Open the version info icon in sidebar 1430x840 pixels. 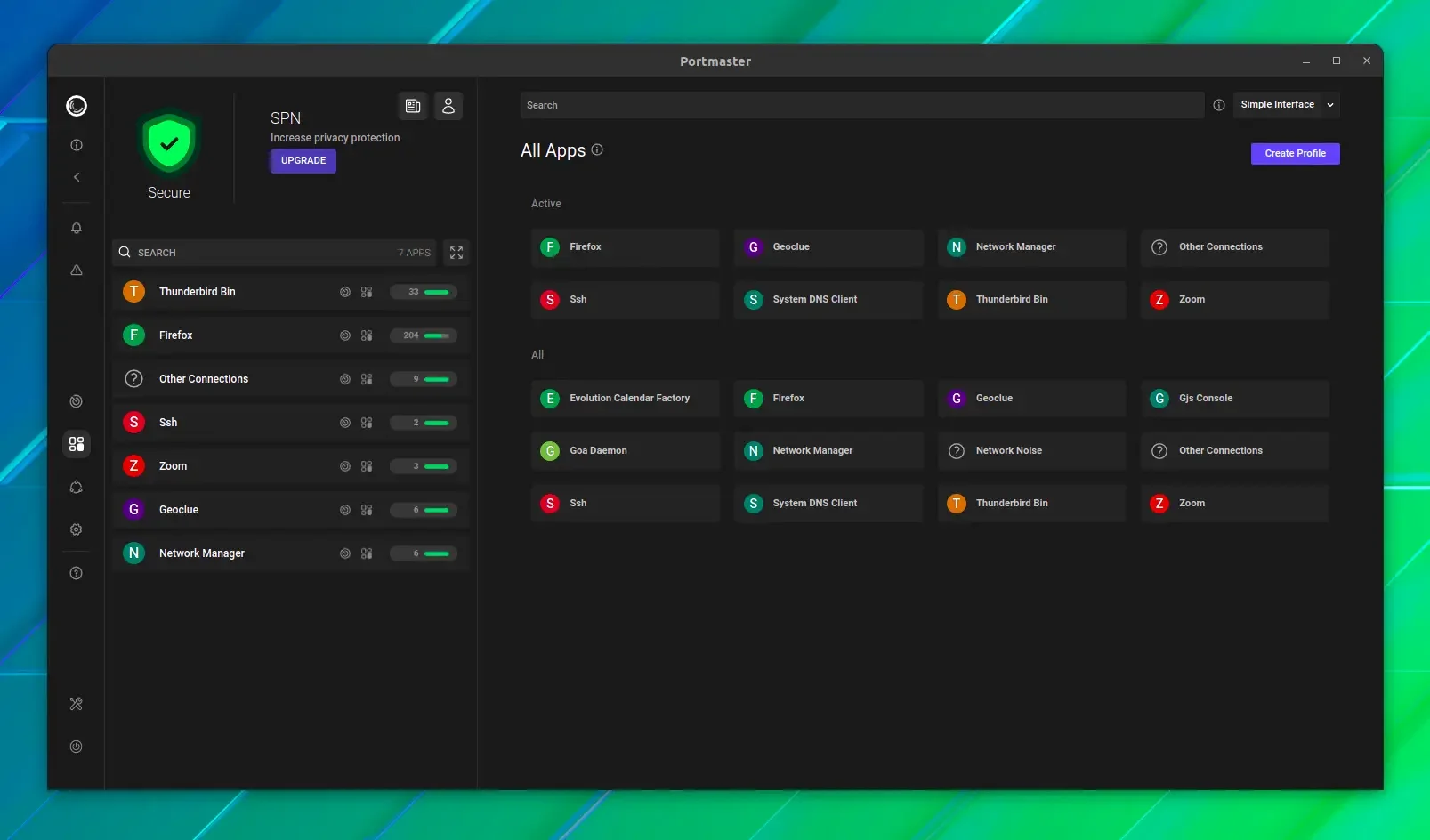(x=77, y=145)
